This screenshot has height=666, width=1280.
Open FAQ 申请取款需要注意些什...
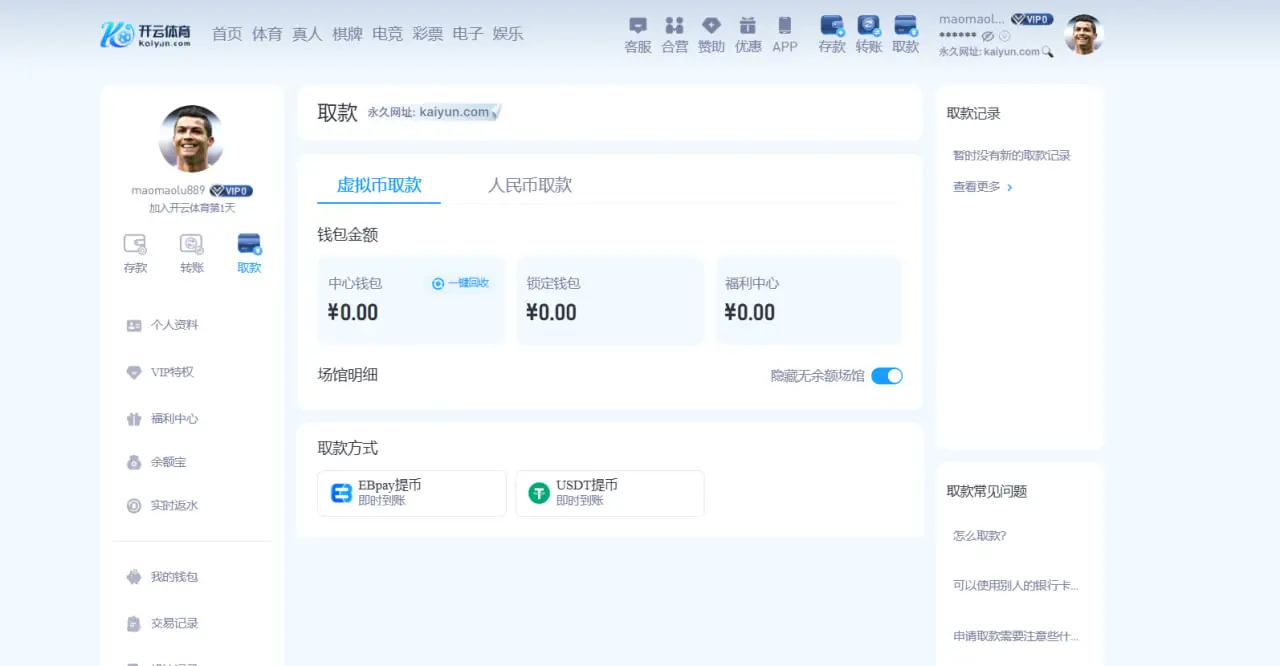(1016, 636)
